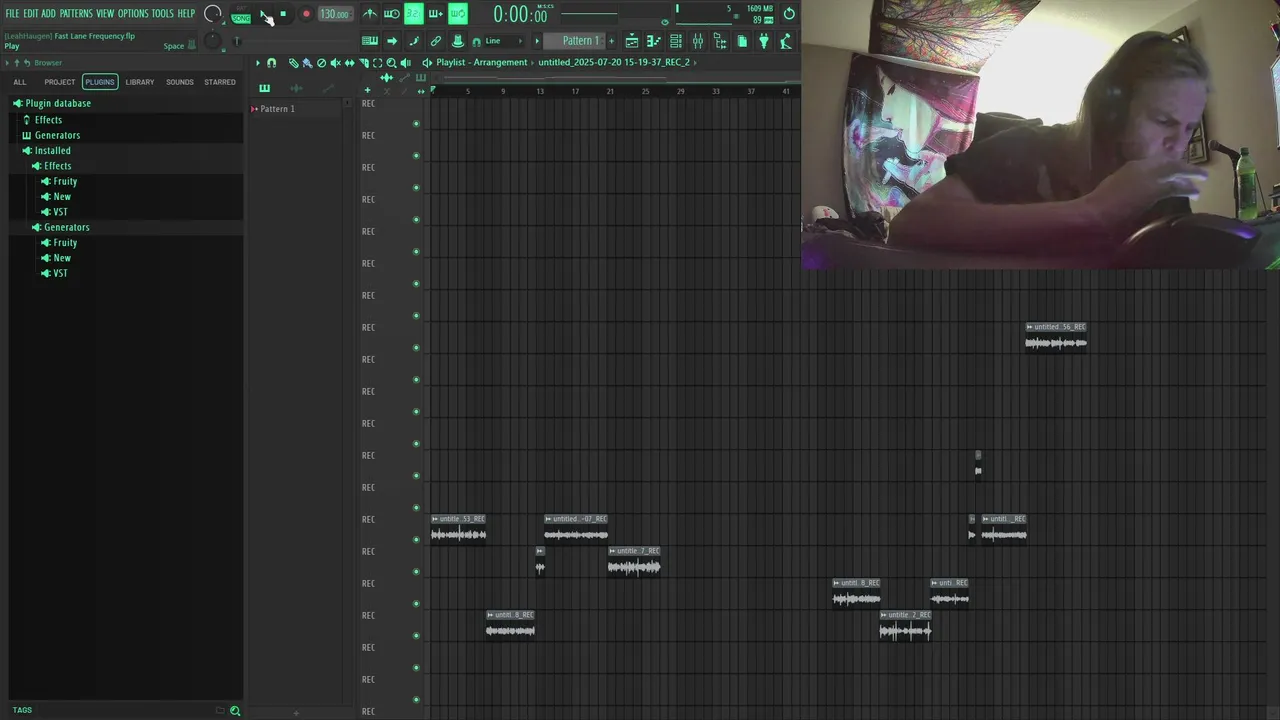The height and width of the screenshot is (720, 1280).
Task: Open the FILE menu
Action: (13, 13)
